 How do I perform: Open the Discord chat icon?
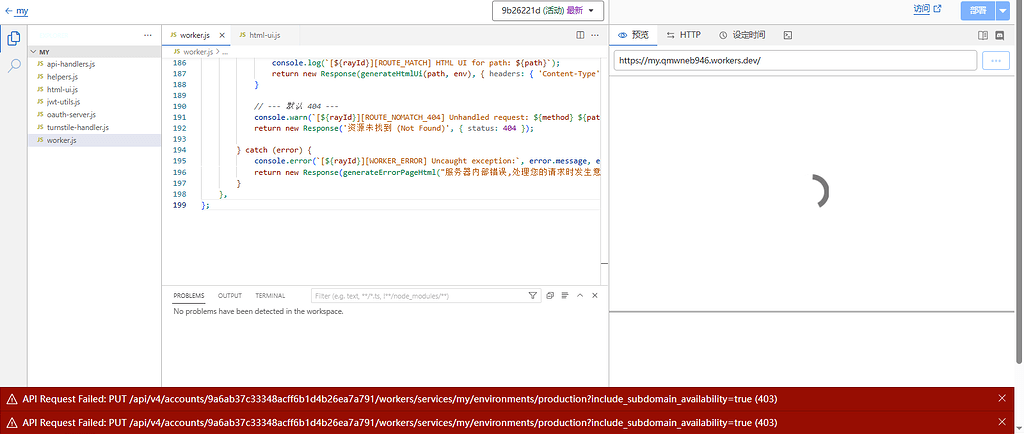1000,35
